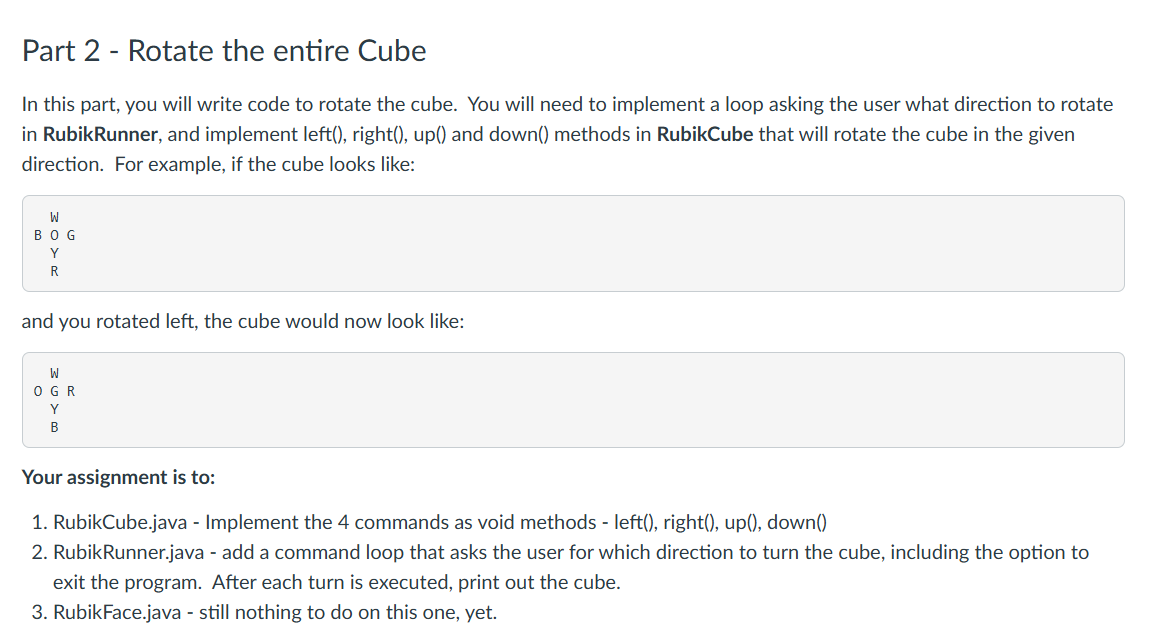Click the heading Part 2 - Rotate the entire Cube
This screenshot has height=639, width=1165.
pos(224,51)
